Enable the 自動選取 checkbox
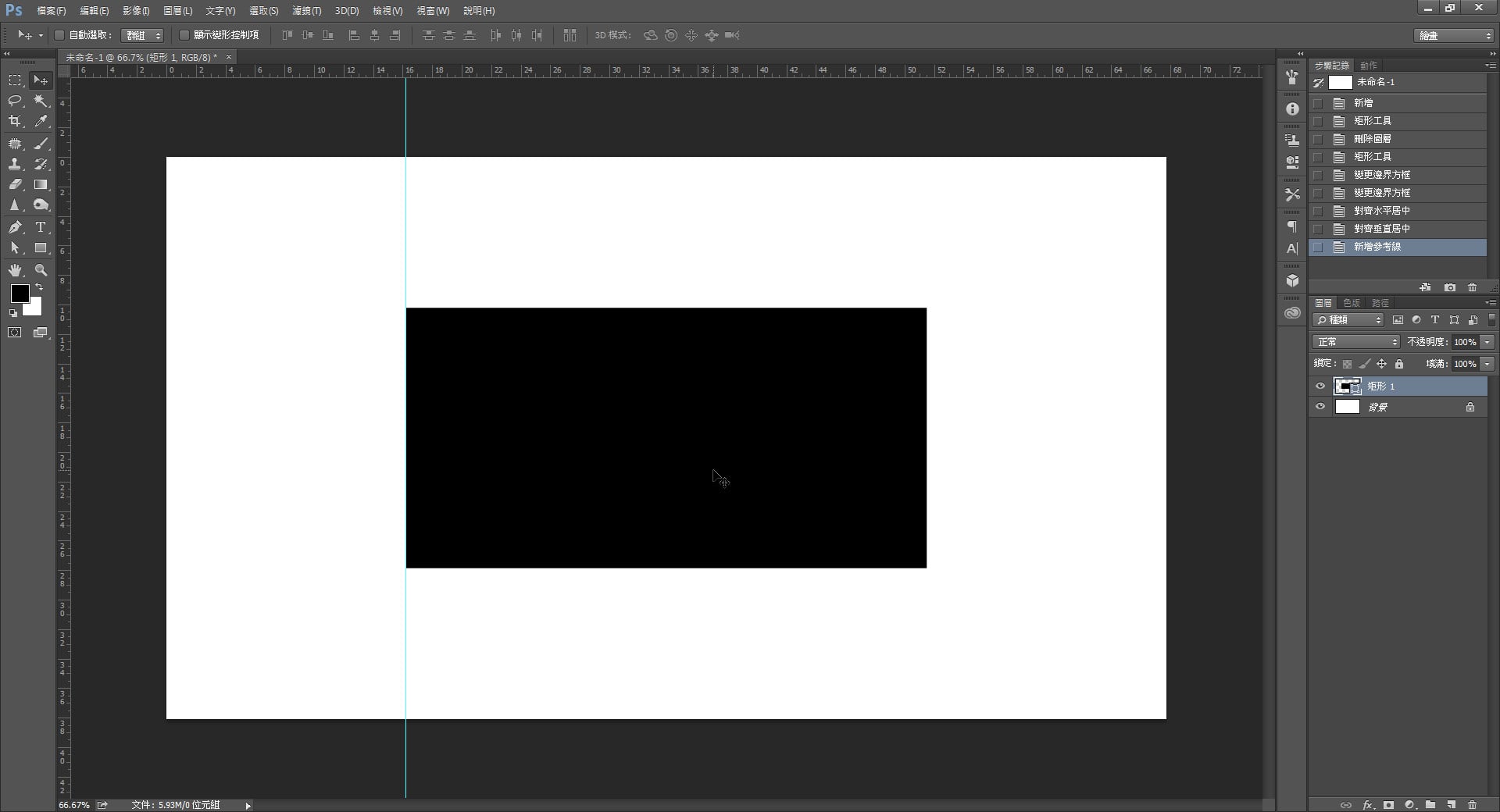Image resolution: width=1500 pixels, height=812 pixels. click(x=59, y=35)
